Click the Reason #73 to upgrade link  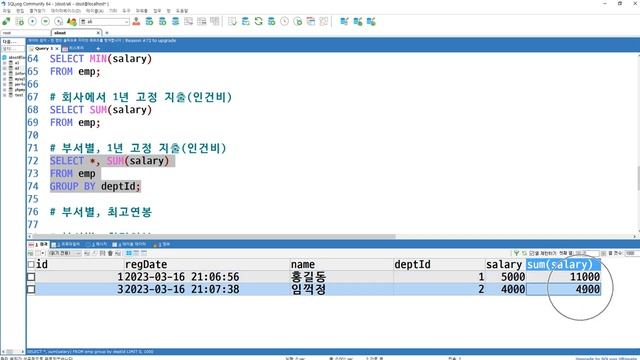point(151,41)
